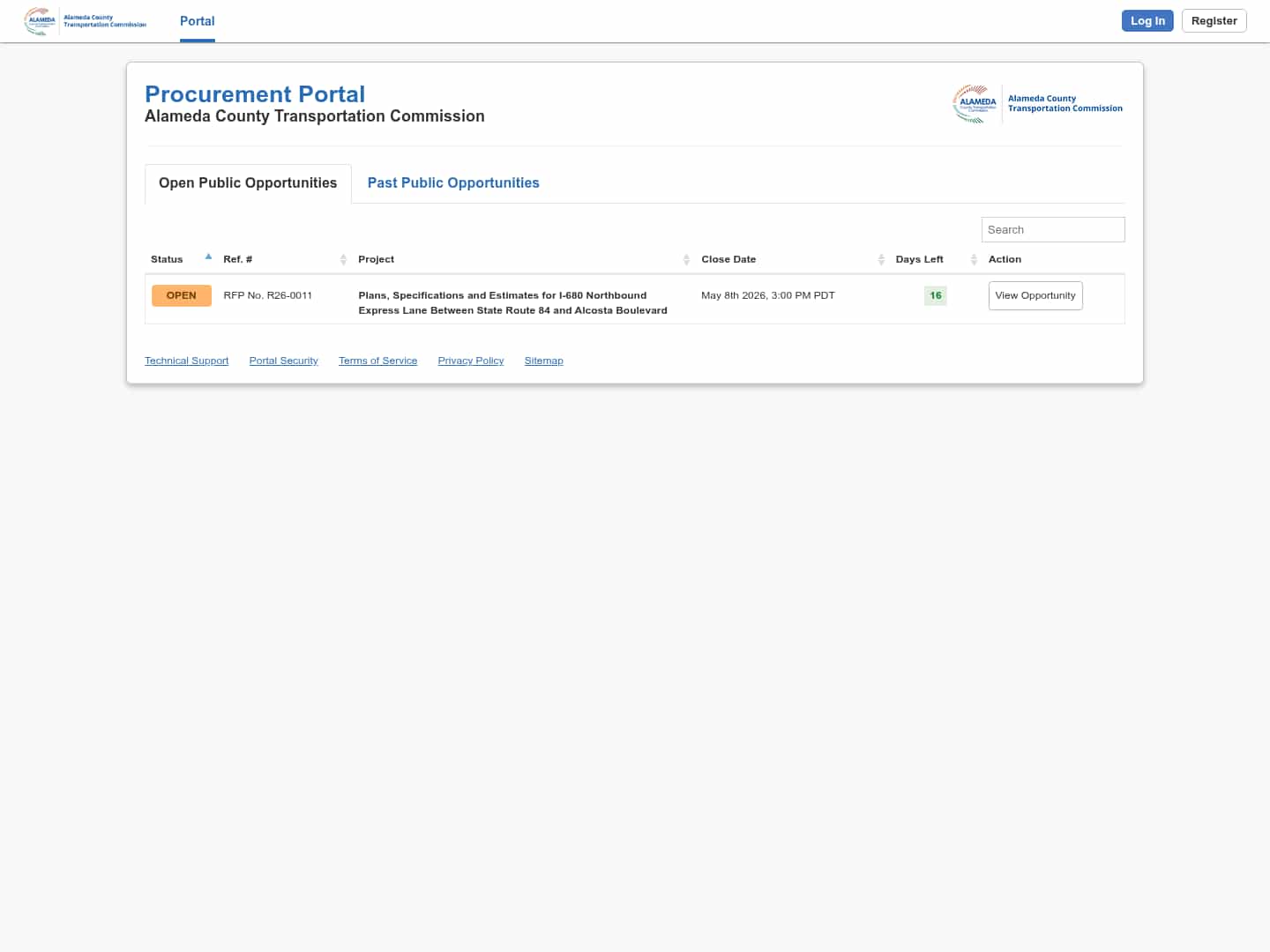This screenshot has height=952, width=1270.
Task: Open the Terms of Service link
Action: 377,361
